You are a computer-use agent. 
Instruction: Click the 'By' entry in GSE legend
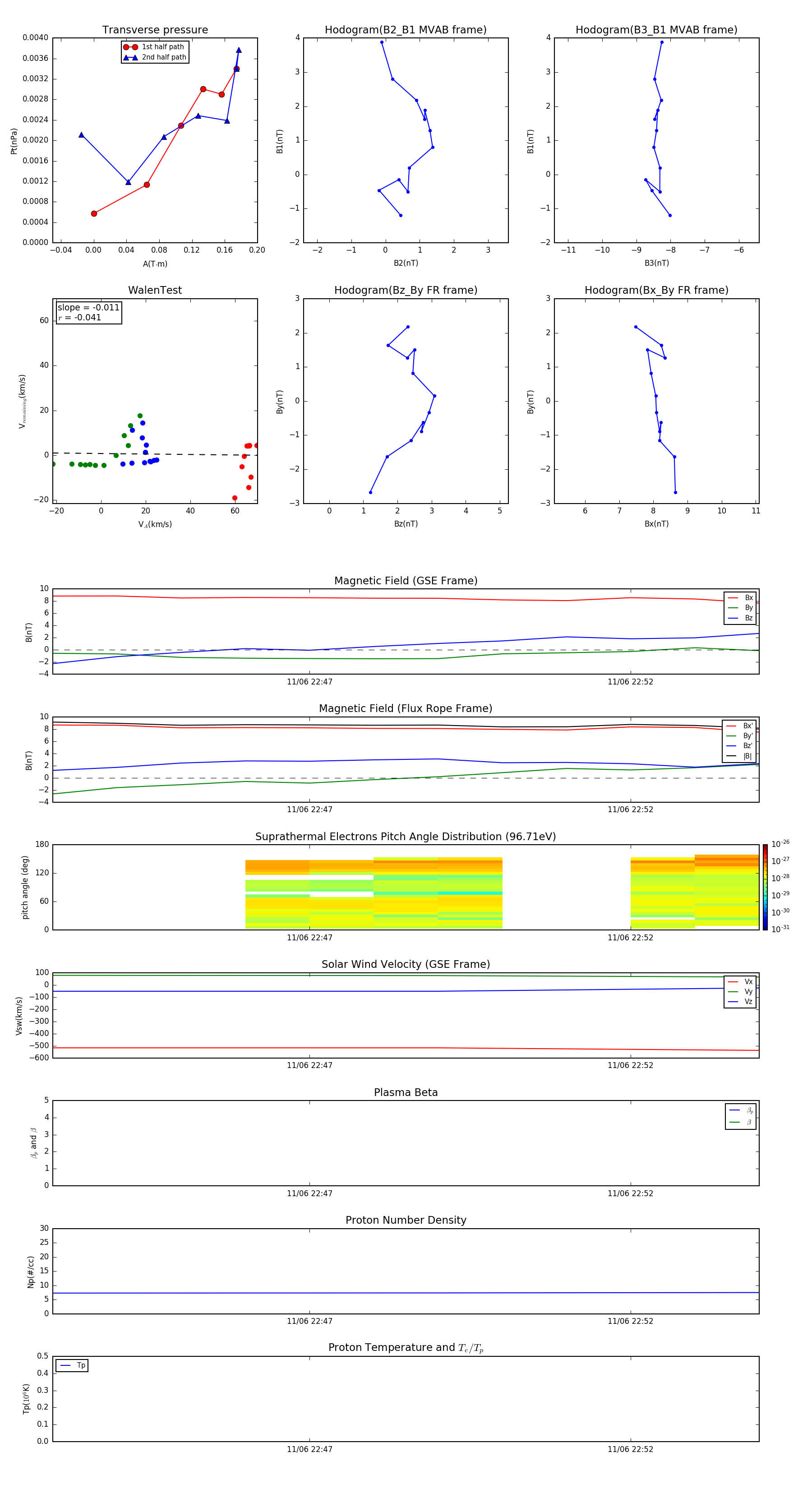[740, 607]
